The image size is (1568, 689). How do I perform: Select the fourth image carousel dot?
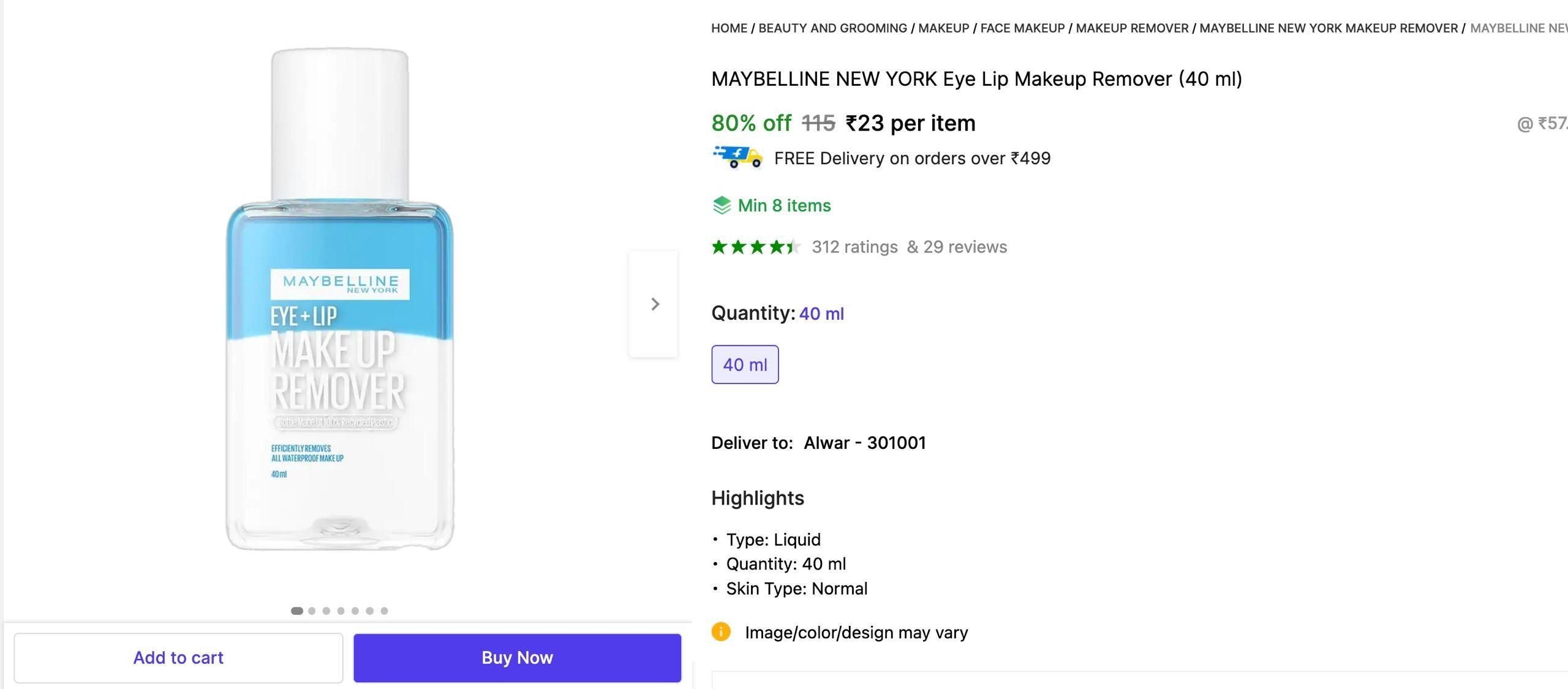tap(341, 611)
